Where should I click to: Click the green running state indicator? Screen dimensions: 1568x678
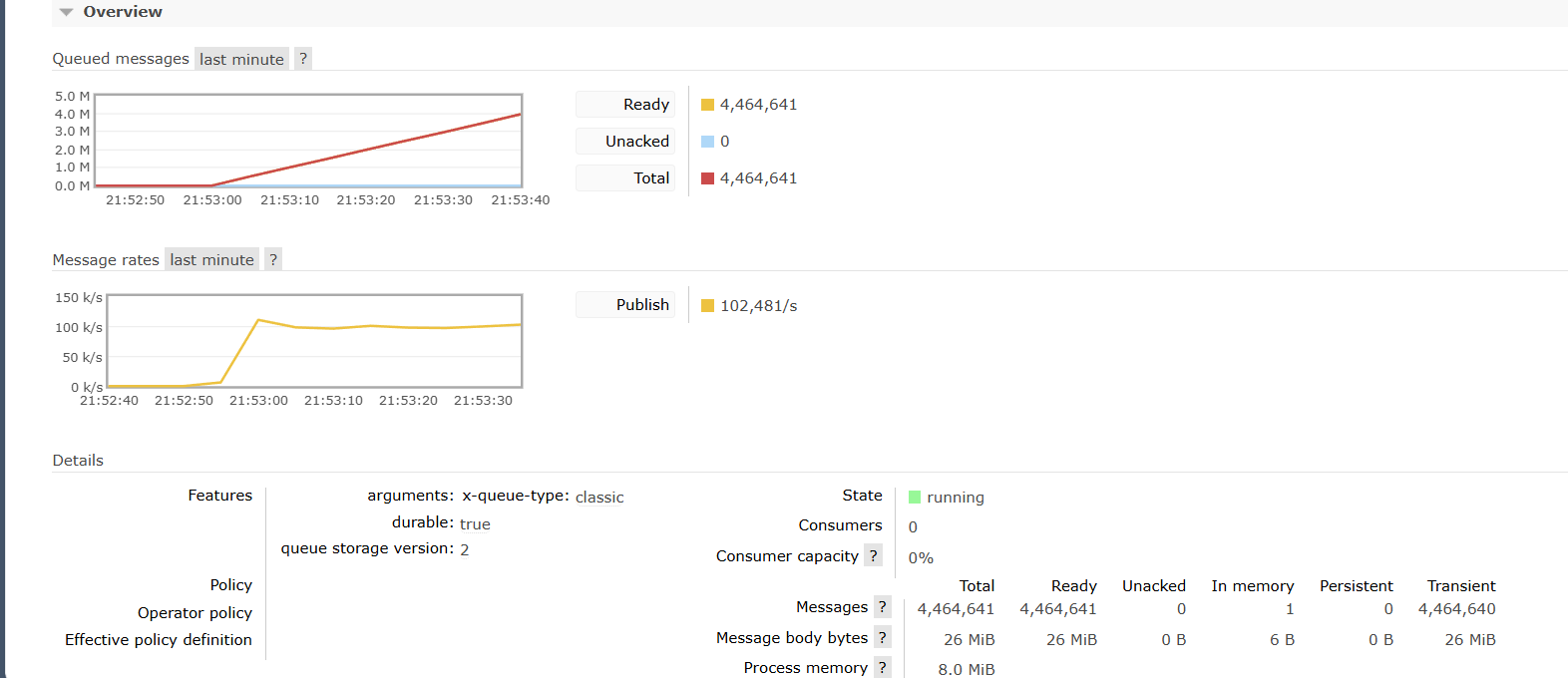[915, 498]
